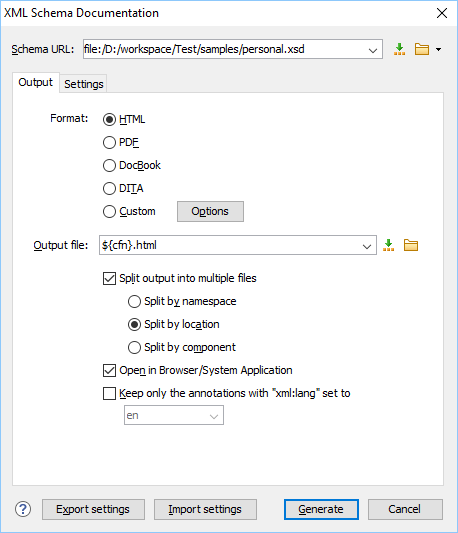Expand the Output file dropdown list

coord(367,246)
